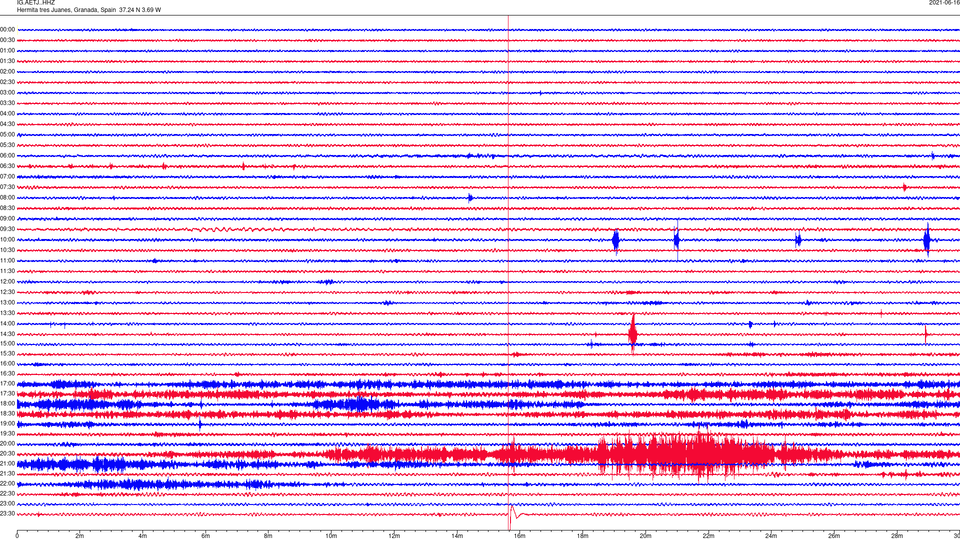Viewport: 960px width, 540px height.
Task: Click the 15:30 time row label
Action: click(x=7, y=353)
